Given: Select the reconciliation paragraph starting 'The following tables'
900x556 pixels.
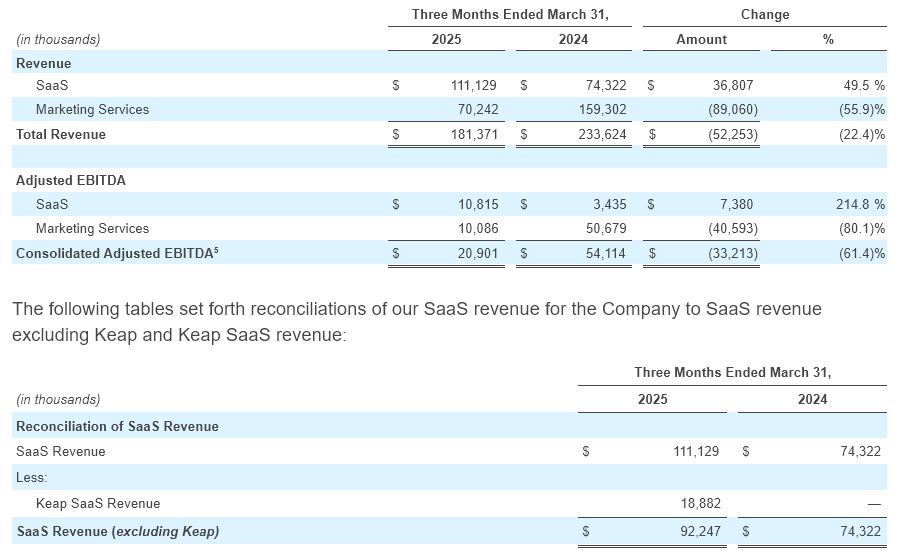Looking at the screenshot, I should pos(417,322).
